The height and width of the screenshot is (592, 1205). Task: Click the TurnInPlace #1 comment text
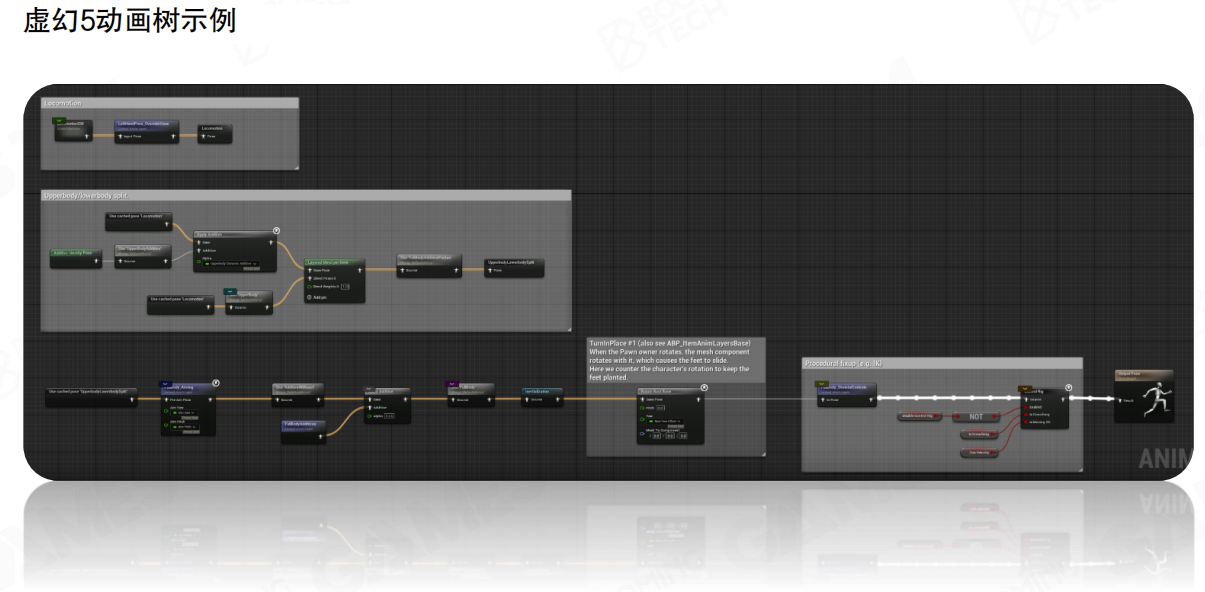(x=675, y=360)
